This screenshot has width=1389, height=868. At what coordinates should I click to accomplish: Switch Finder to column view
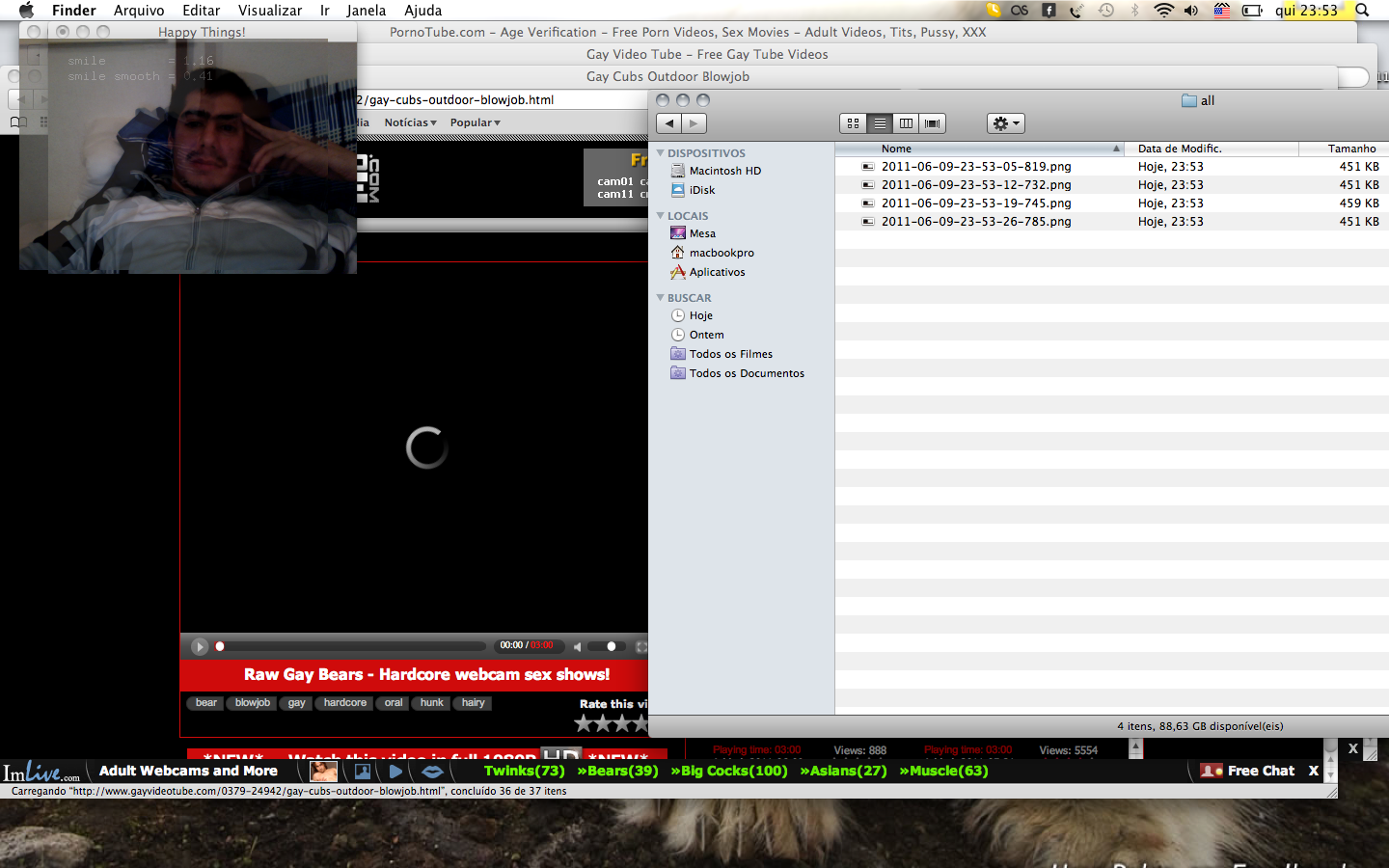click(906, 123)
